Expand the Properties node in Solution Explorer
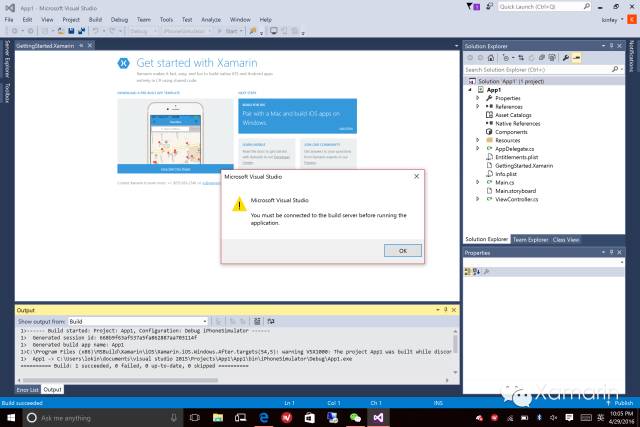The image size is (640, 427). pos(477,98)
